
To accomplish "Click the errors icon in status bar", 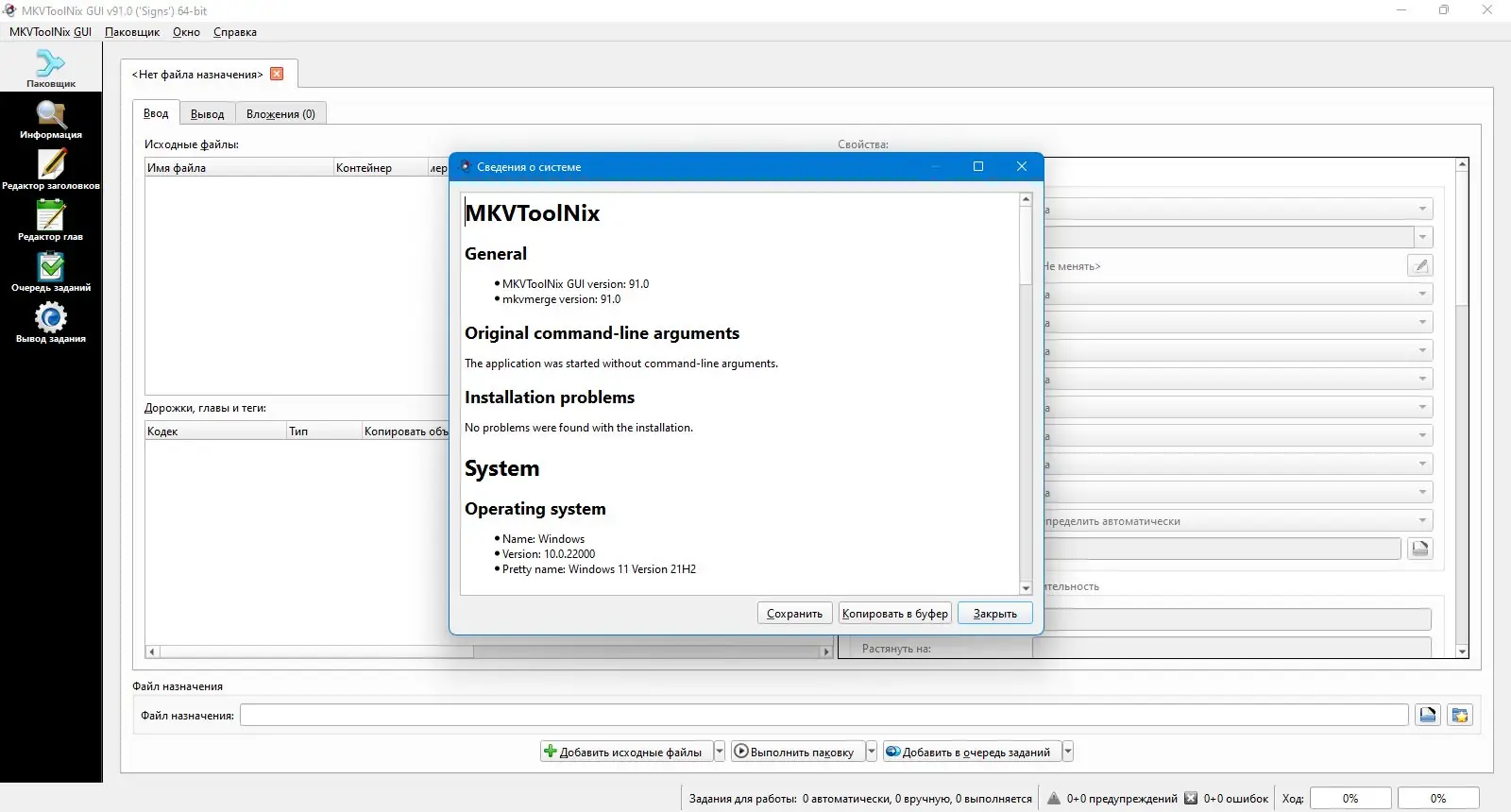I will [1191, 798].
